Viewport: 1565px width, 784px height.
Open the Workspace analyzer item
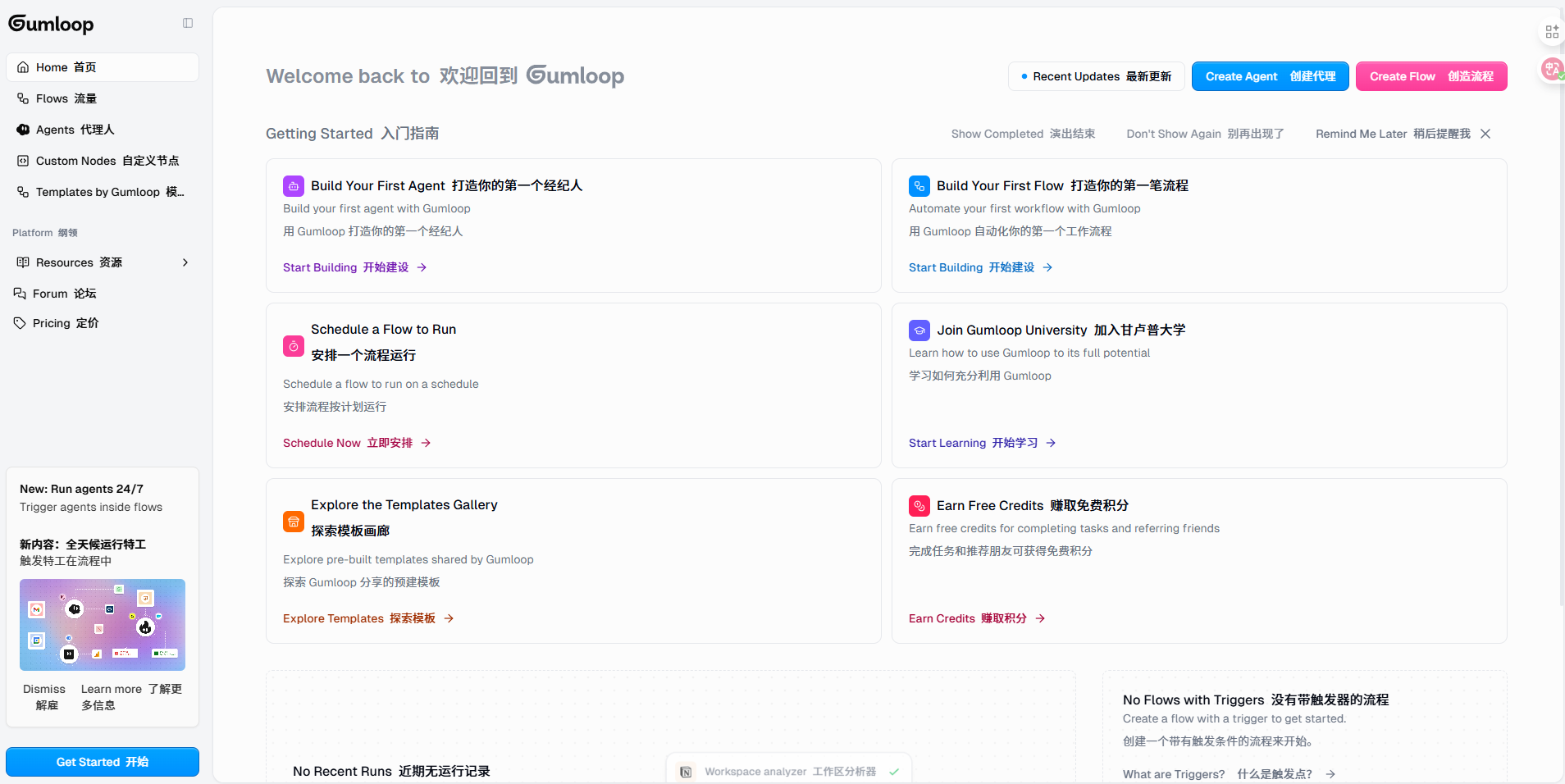click(789, 771)
